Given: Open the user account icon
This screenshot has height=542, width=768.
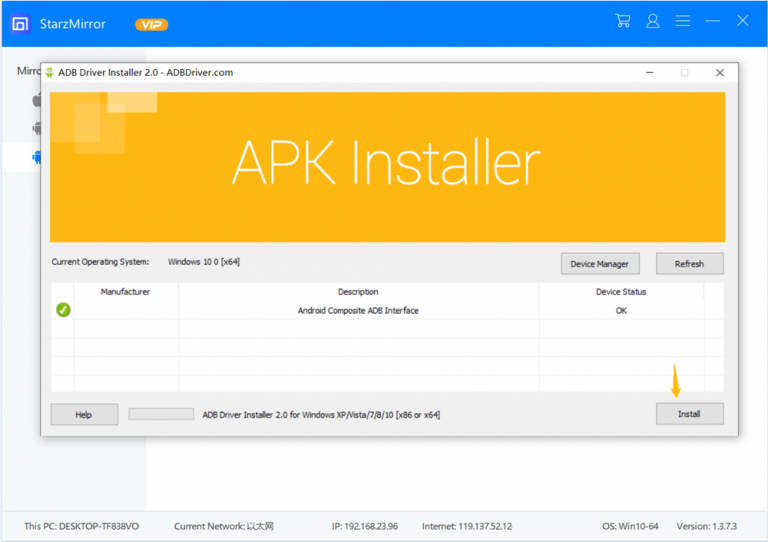Looking at the screenshot, I should pyautogui.click(x=652, y=21).
